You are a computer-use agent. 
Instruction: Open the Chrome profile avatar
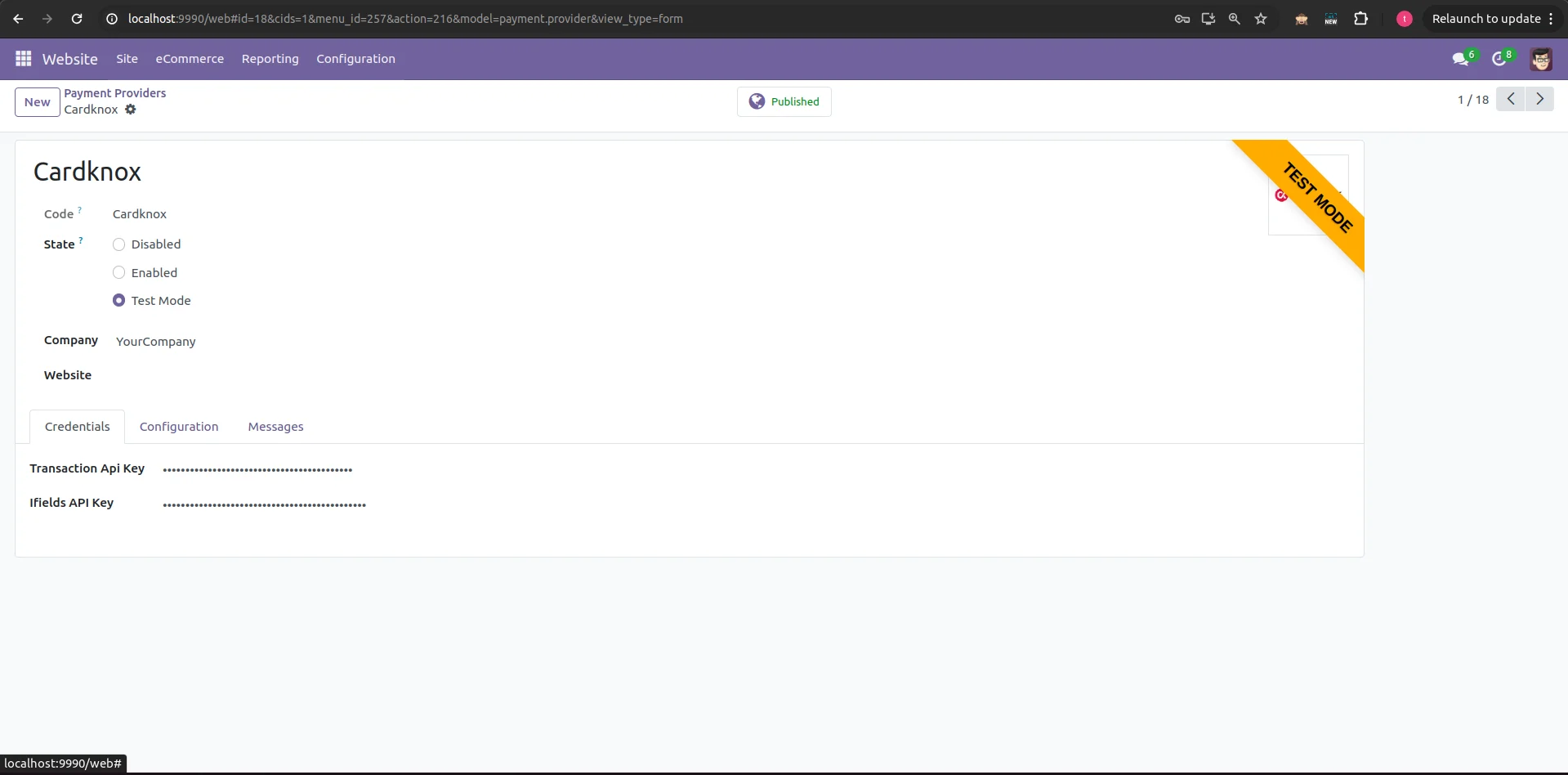[x=1405, y=19]
